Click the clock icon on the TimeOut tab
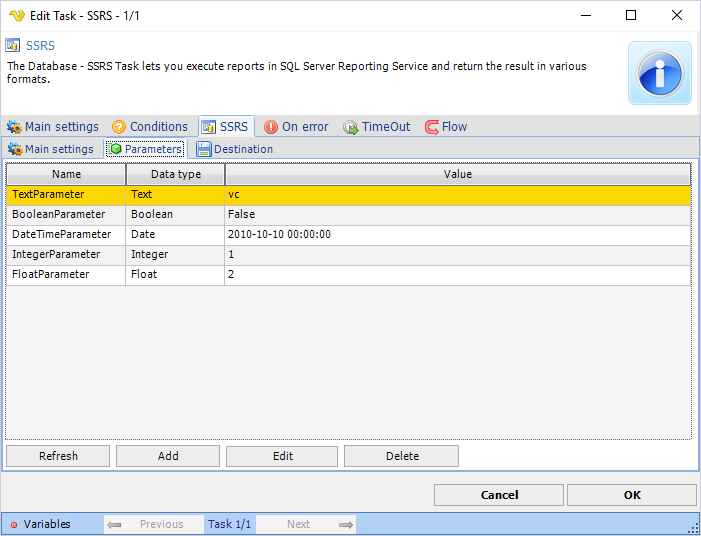Image resolution: width=701 pixels, height=536 pixels. pyautogui.click(x=350, y=127)
